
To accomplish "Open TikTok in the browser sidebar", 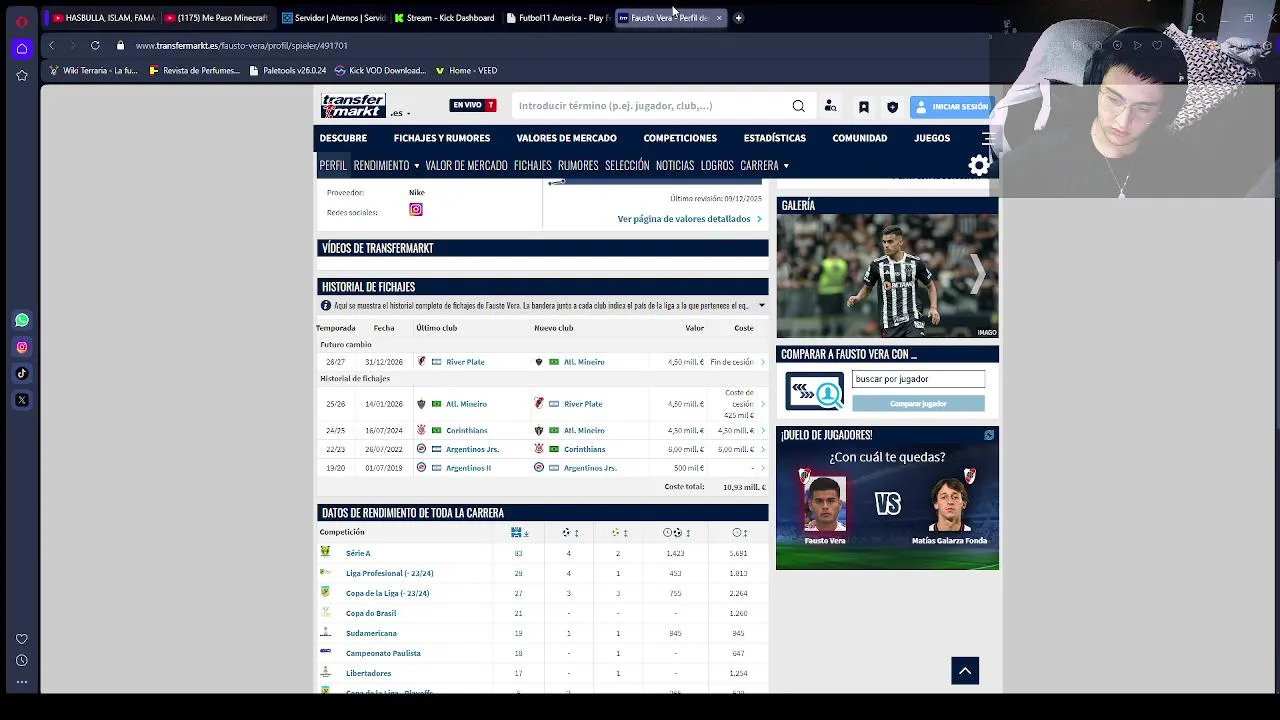I will [x=22, y=373].
